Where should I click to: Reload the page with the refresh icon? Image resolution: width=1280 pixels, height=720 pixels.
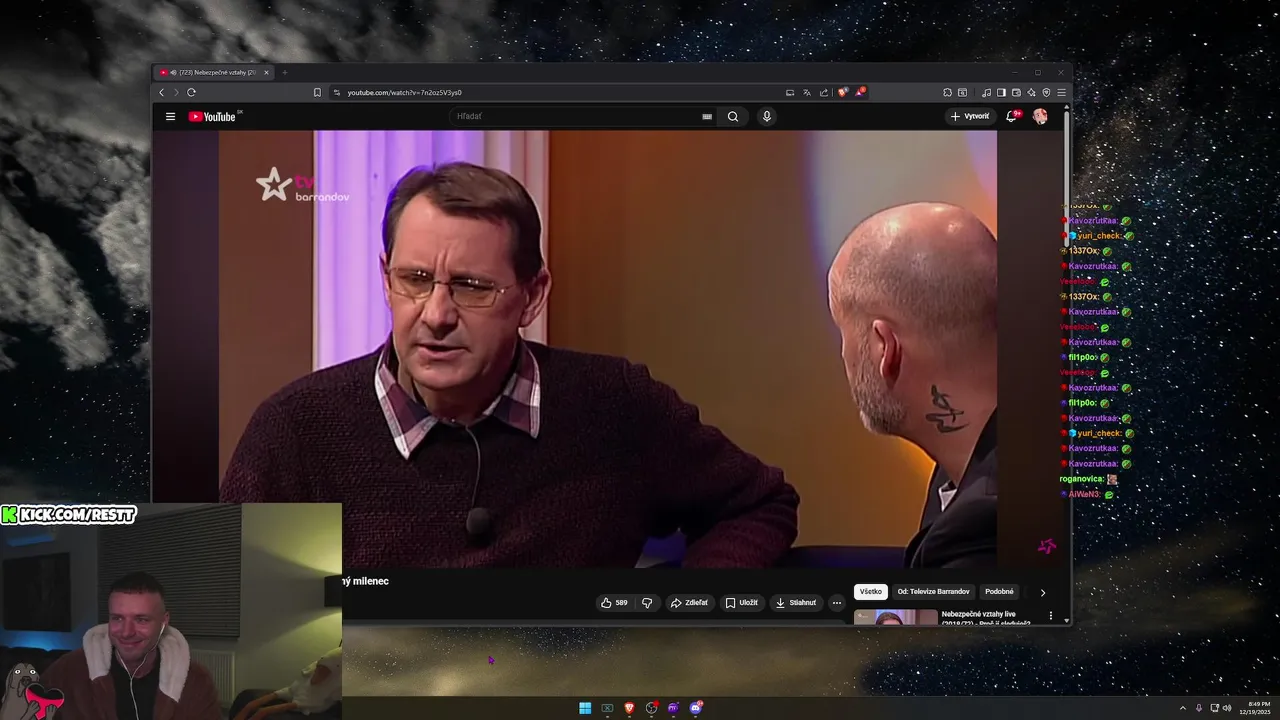pyautogui.click(x=191, y=92)
